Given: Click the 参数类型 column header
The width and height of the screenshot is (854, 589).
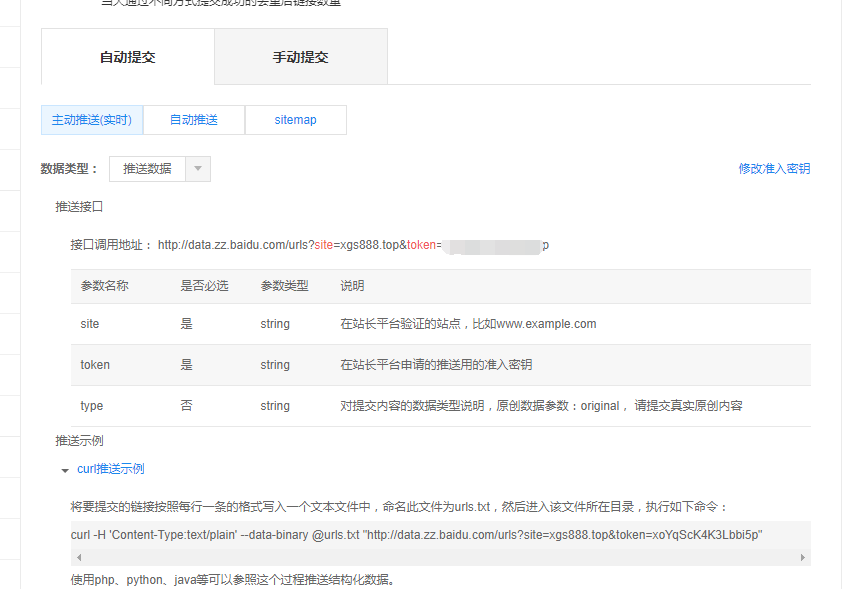Looking at the screenshot, I should (x=284, y=286).
